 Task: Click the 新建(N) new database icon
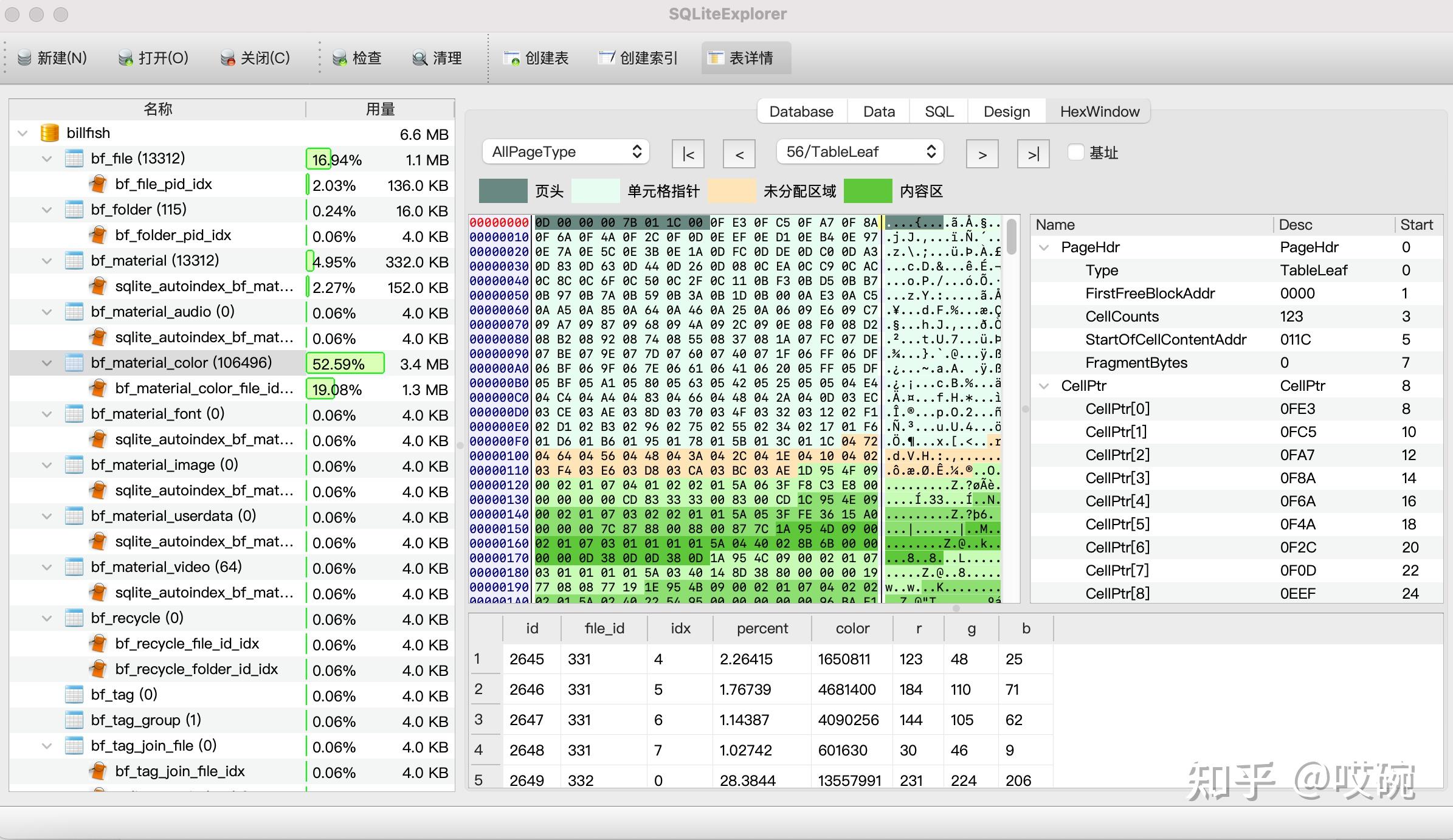(x=24, y=58)
